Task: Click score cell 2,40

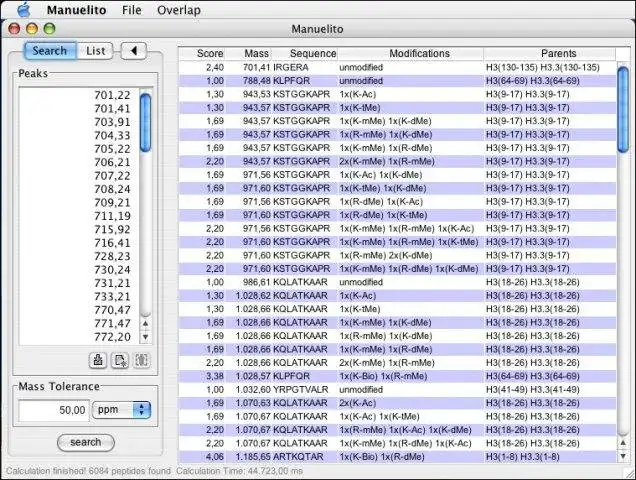Action: tap(215, 67)
